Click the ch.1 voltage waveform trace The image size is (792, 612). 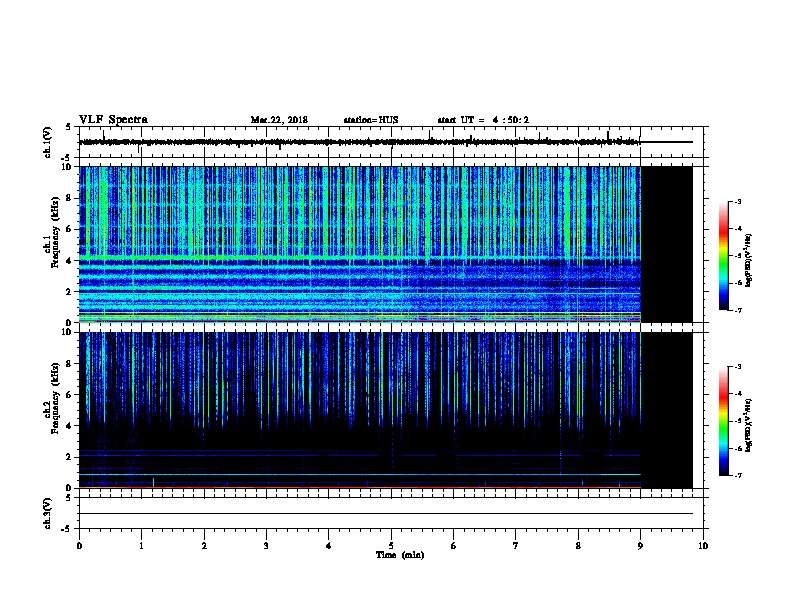(386, 142)
